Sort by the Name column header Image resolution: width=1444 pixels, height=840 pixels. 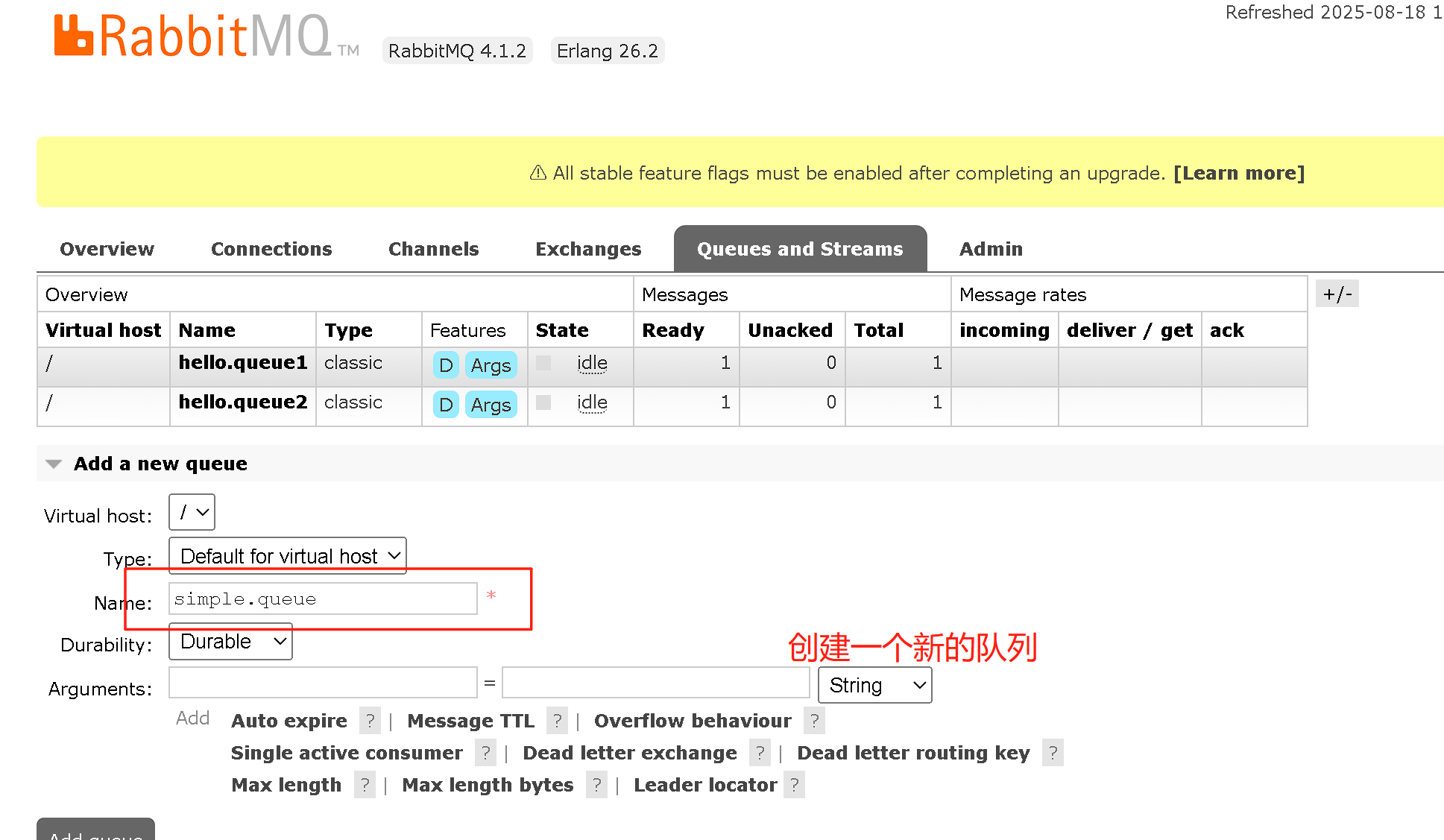pos(206,330)
